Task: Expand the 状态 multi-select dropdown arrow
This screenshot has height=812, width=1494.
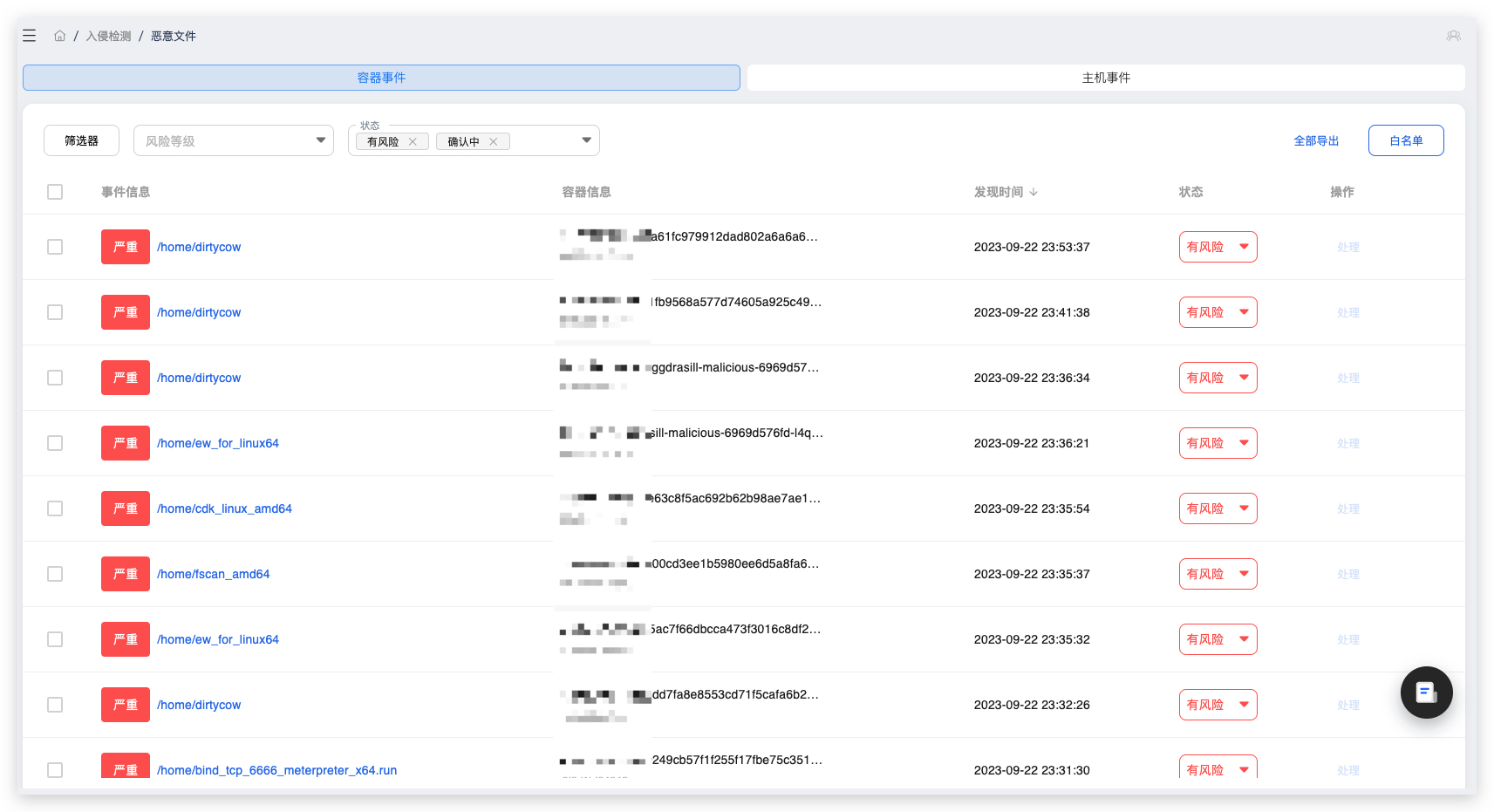Action: point(587,140)
